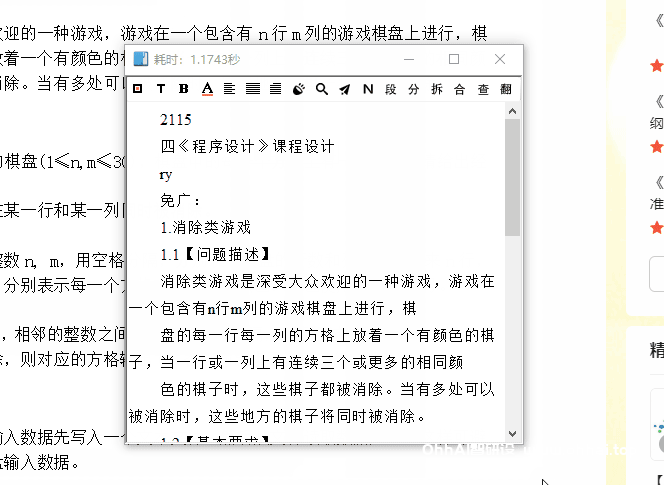664x485 pixels.
Task: Maximize the OCR result window
Action: click(454, 59)
